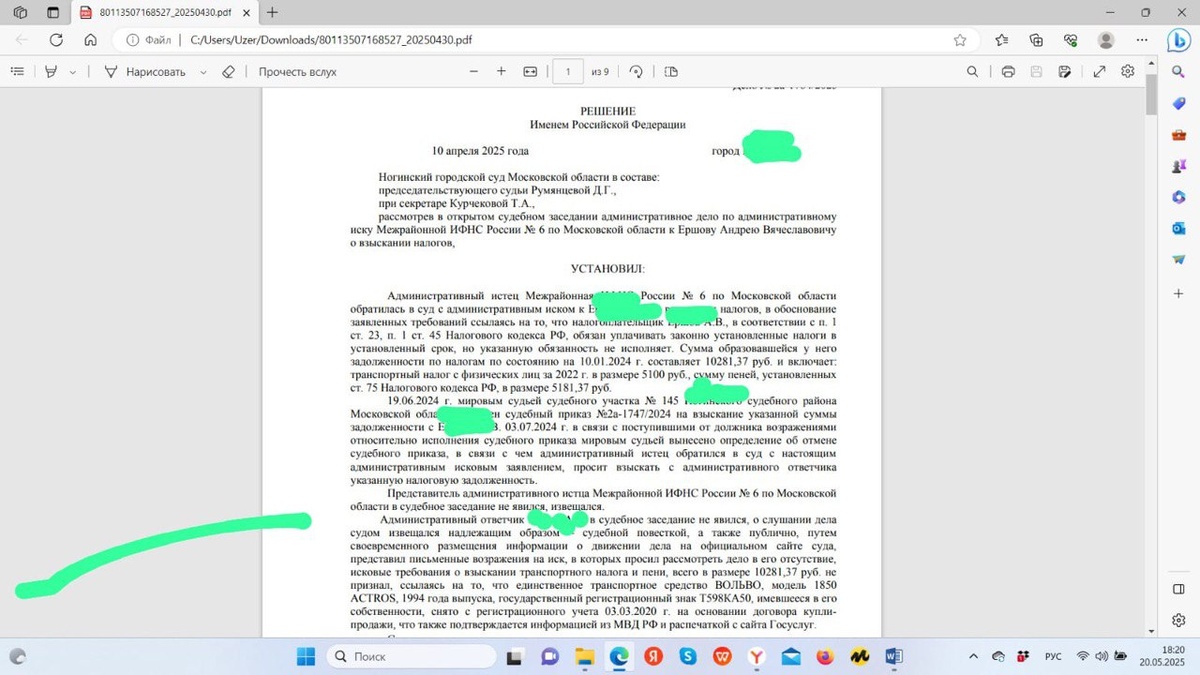Open a new tab
This screenshot has width=1200, height=675.
pos(272,12)
